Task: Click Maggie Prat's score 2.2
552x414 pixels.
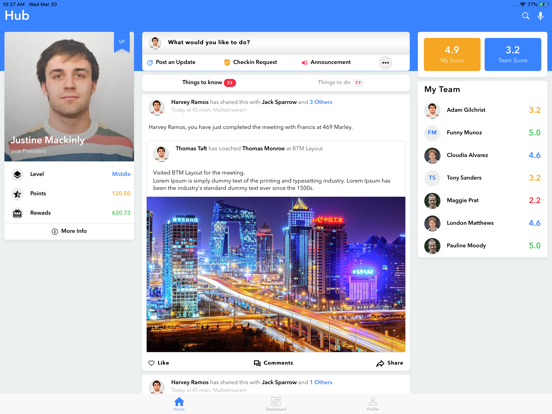Action: (x=534, y=201)
